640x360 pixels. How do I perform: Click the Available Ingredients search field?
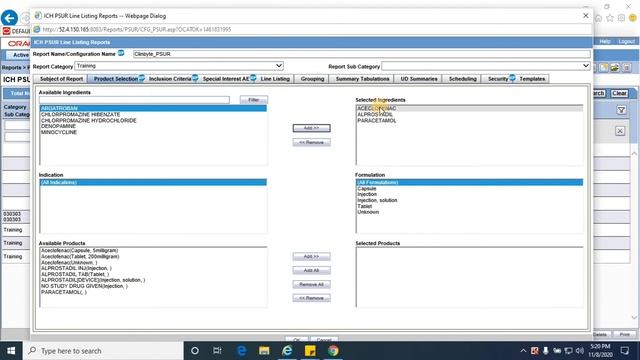click(x=134, y=100)
